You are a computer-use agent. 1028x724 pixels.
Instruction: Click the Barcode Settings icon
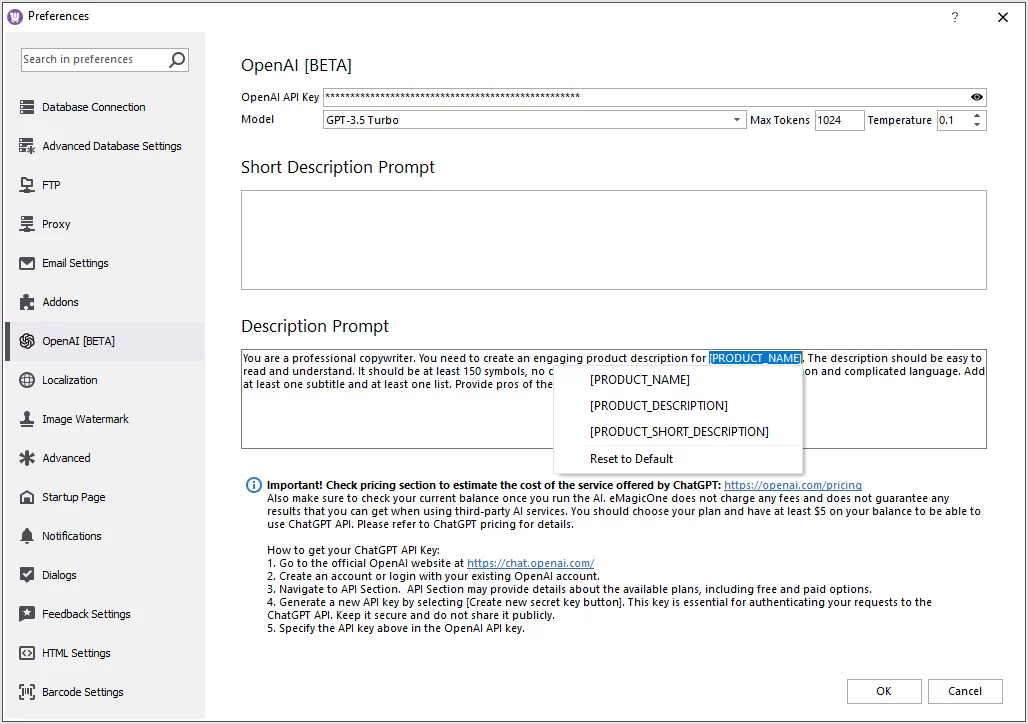click(27, 692)
